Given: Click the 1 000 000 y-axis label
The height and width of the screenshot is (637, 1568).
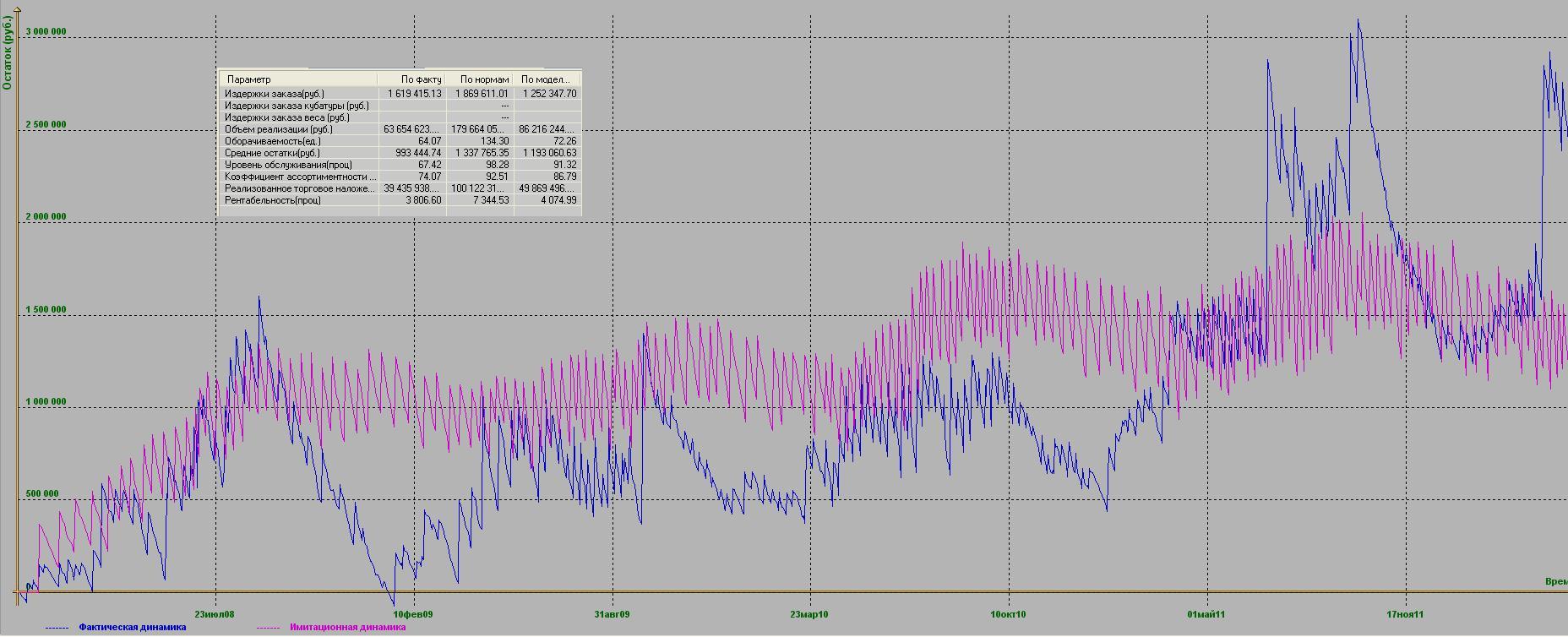Looking at the screenshot, I should (x=46, y=402).
